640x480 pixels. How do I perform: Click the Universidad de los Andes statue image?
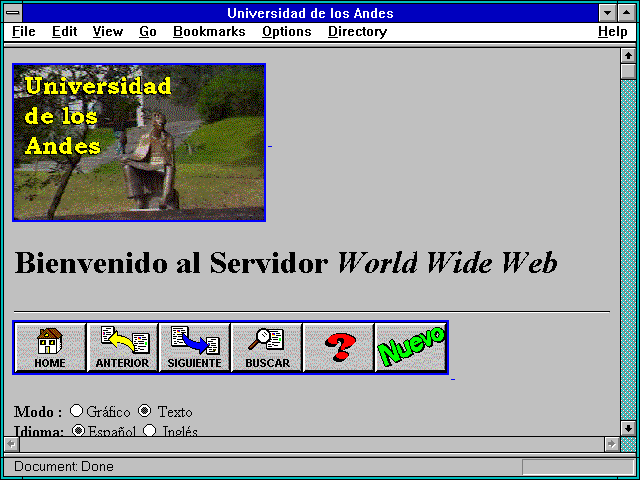coord(139,142)
